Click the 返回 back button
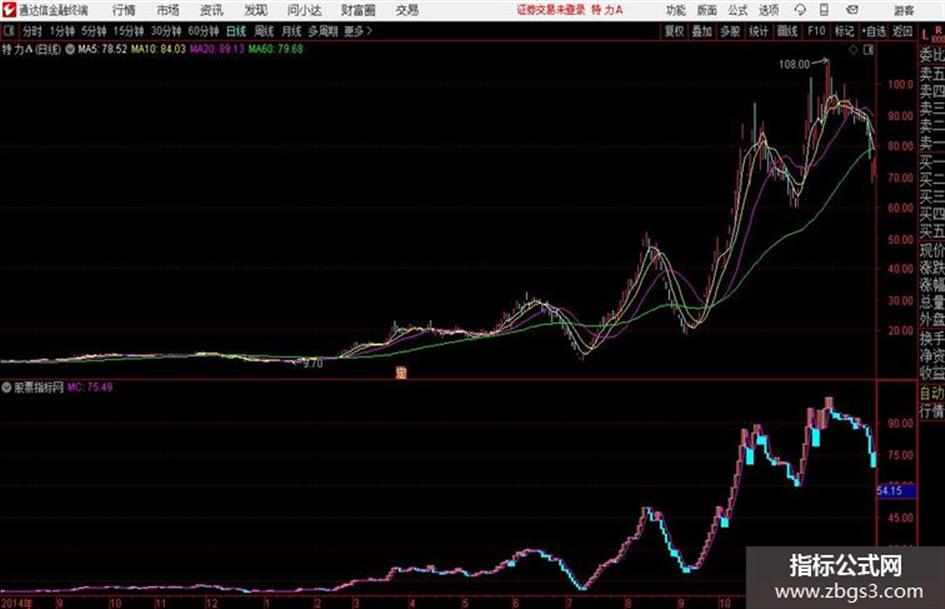 tap(902, 31)
